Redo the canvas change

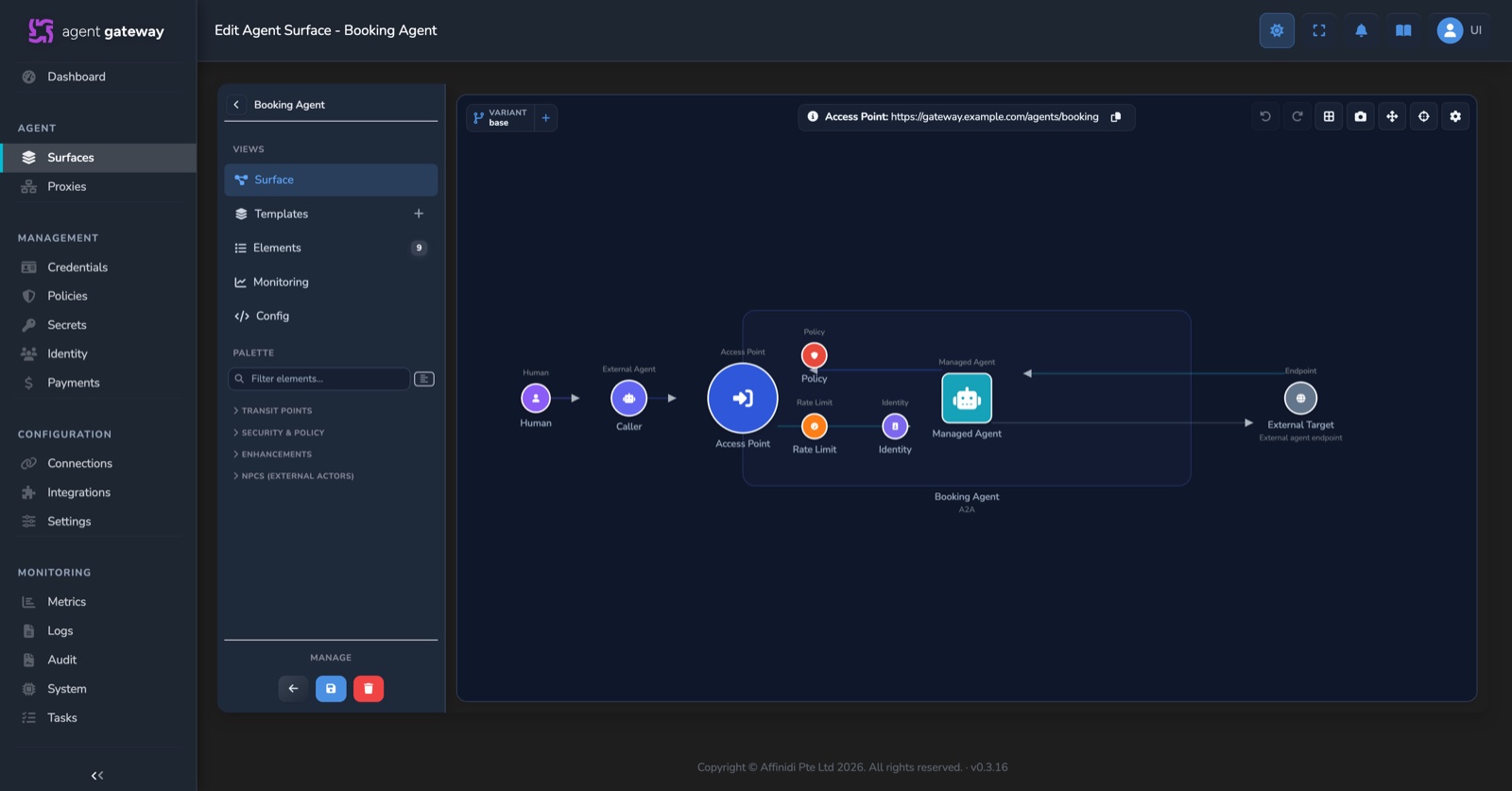coord(1297,116)
